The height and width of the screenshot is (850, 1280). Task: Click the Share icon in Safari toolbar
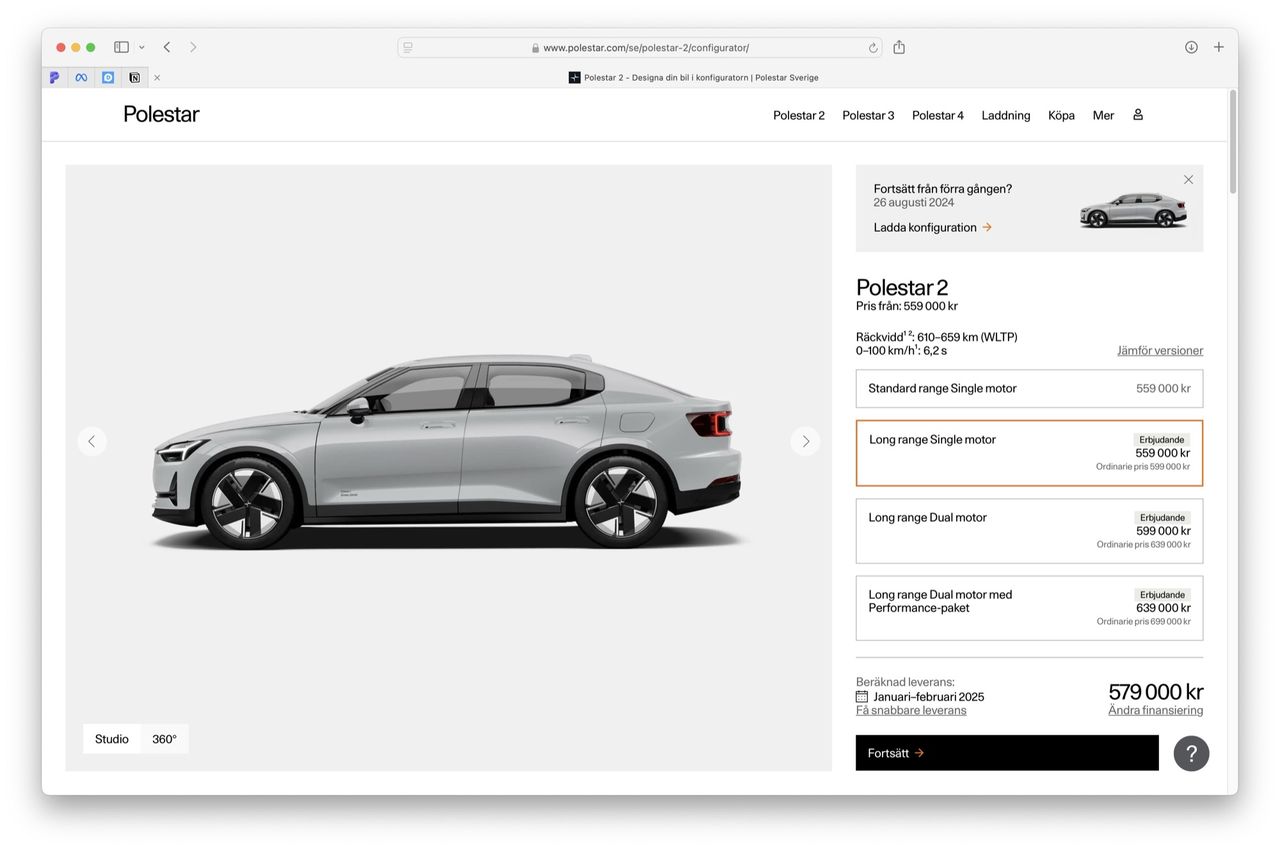(x=898, y=46)
